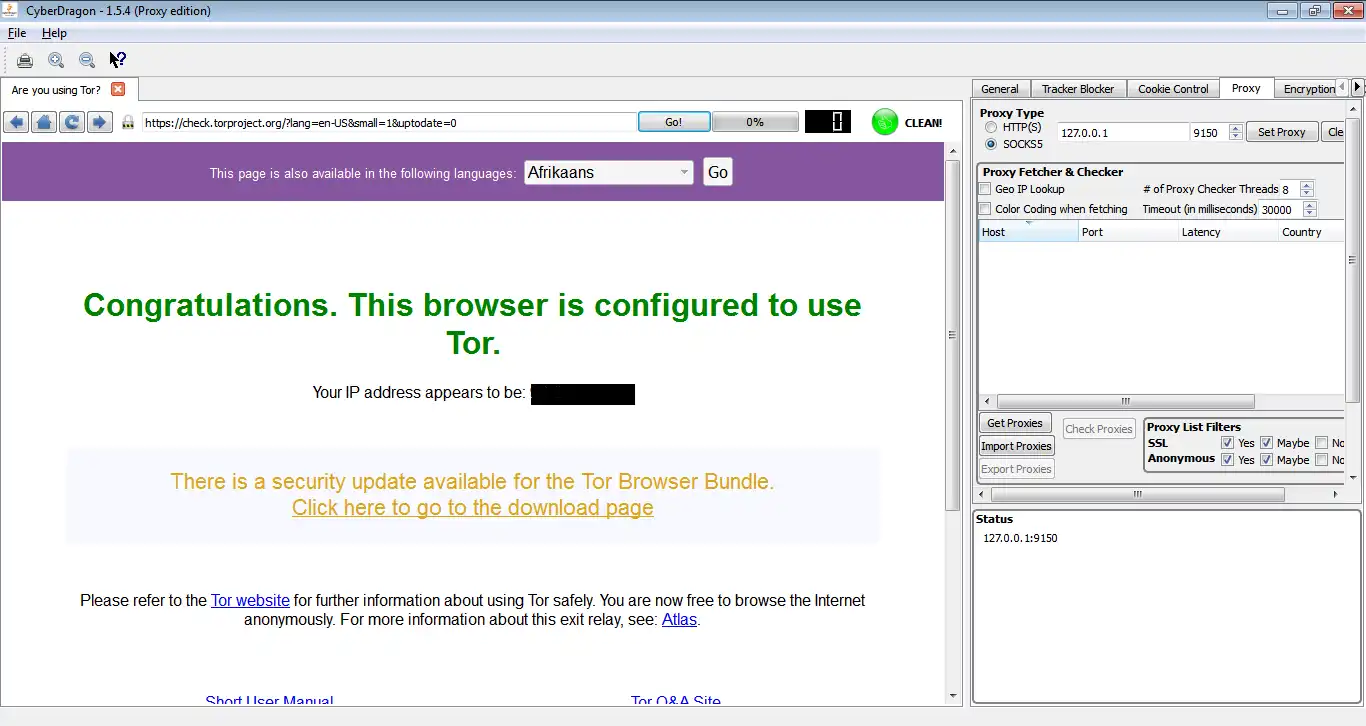Open the Afrikaans language dropdown
The image size is (1366, 726).
[609, 172]
